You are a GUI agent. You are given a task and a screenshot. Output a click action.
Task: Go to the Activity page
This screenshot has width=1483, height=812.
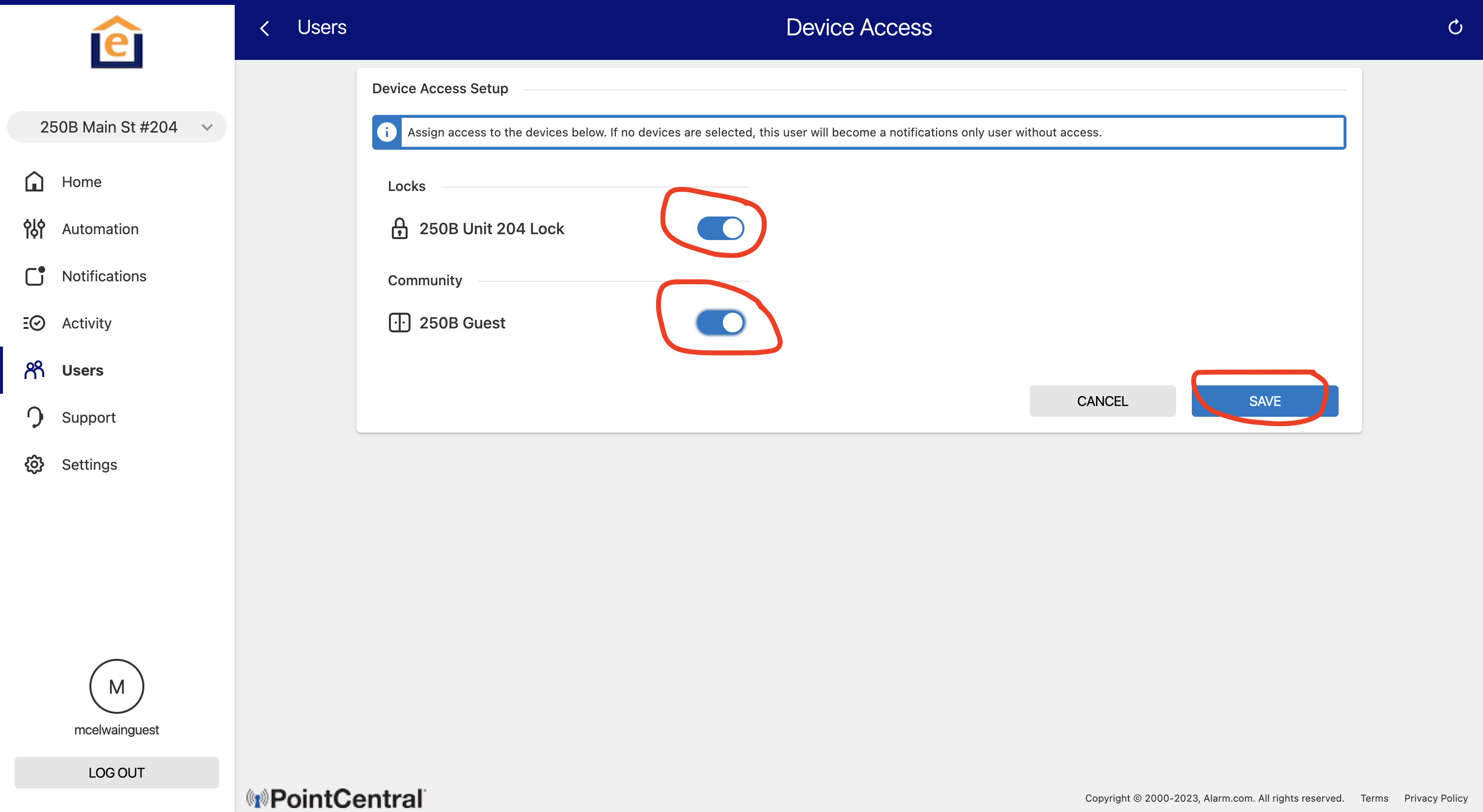86,324
